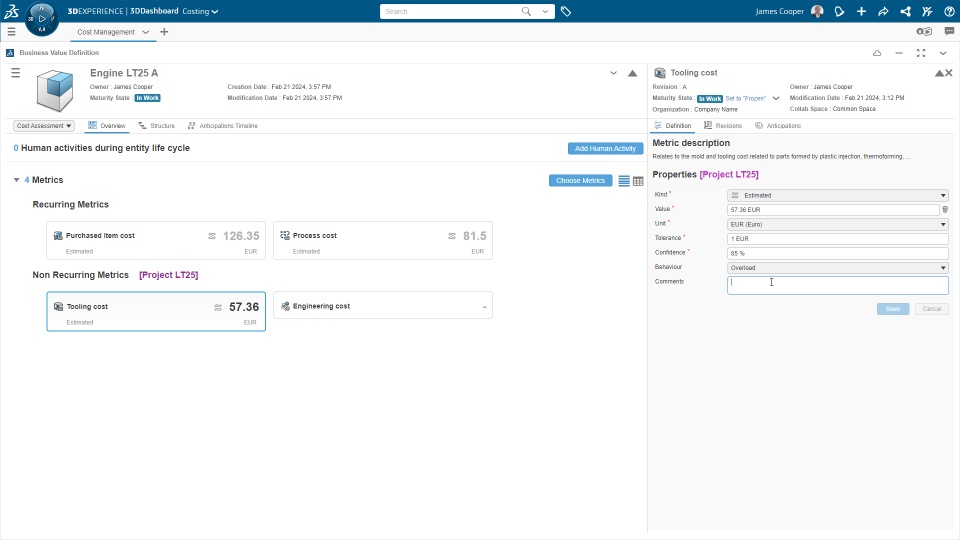Open the tag filter icon
This screenshot has width=960, height=540.
pos(566,11)
